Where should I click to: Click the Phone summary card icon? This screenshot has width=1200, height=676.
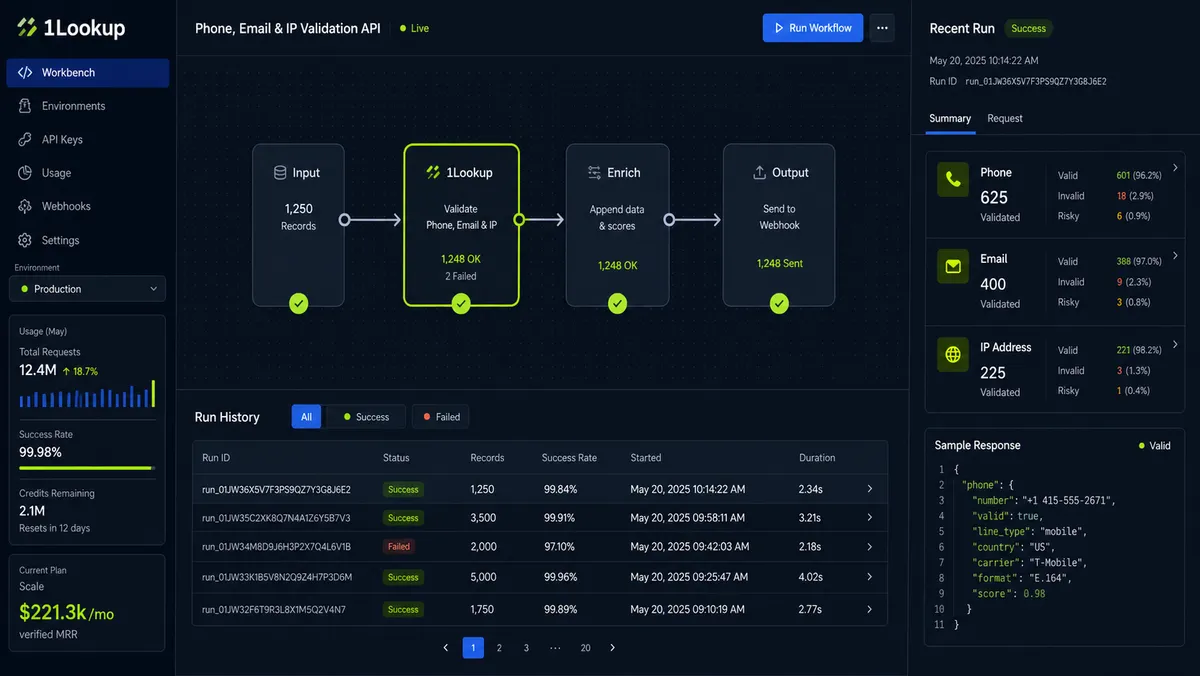953,181
